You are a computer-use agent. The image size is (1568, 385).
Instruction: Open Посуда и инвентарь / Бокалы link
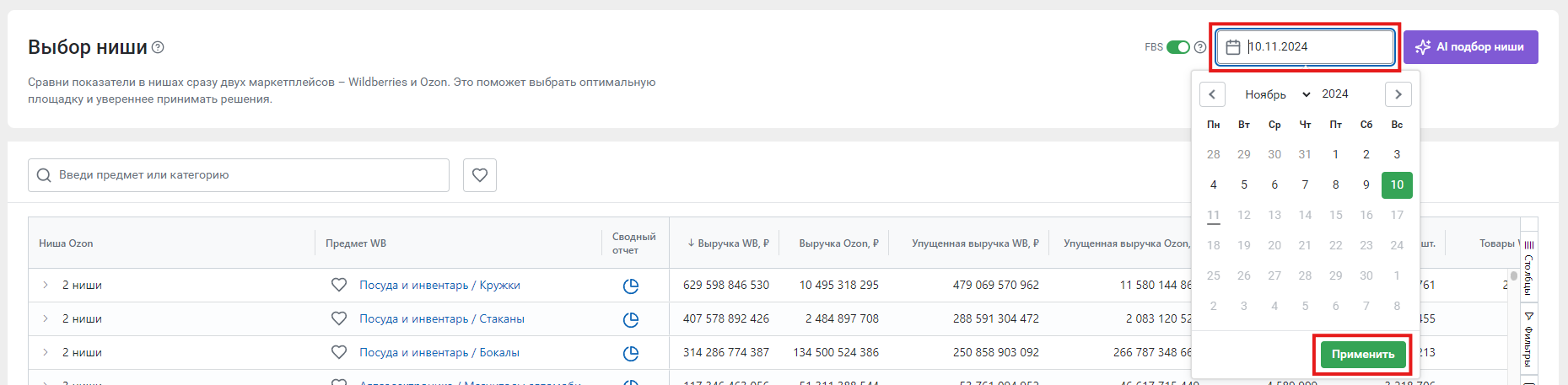pos(439,352)
